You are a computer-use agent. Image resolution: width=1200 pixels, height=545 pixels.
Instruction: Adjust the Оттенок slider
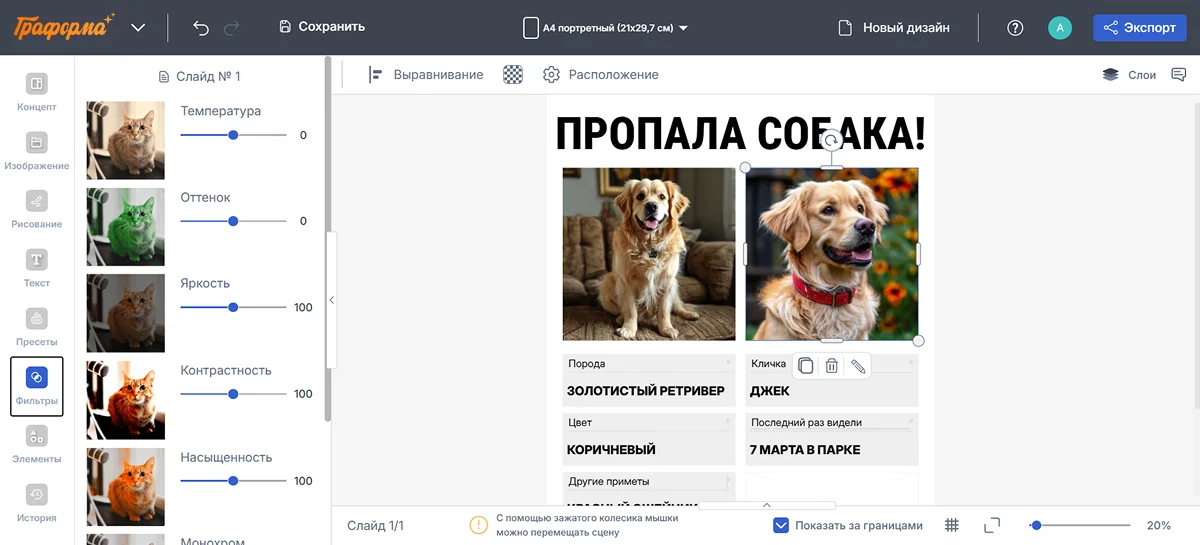click(233, 221)
